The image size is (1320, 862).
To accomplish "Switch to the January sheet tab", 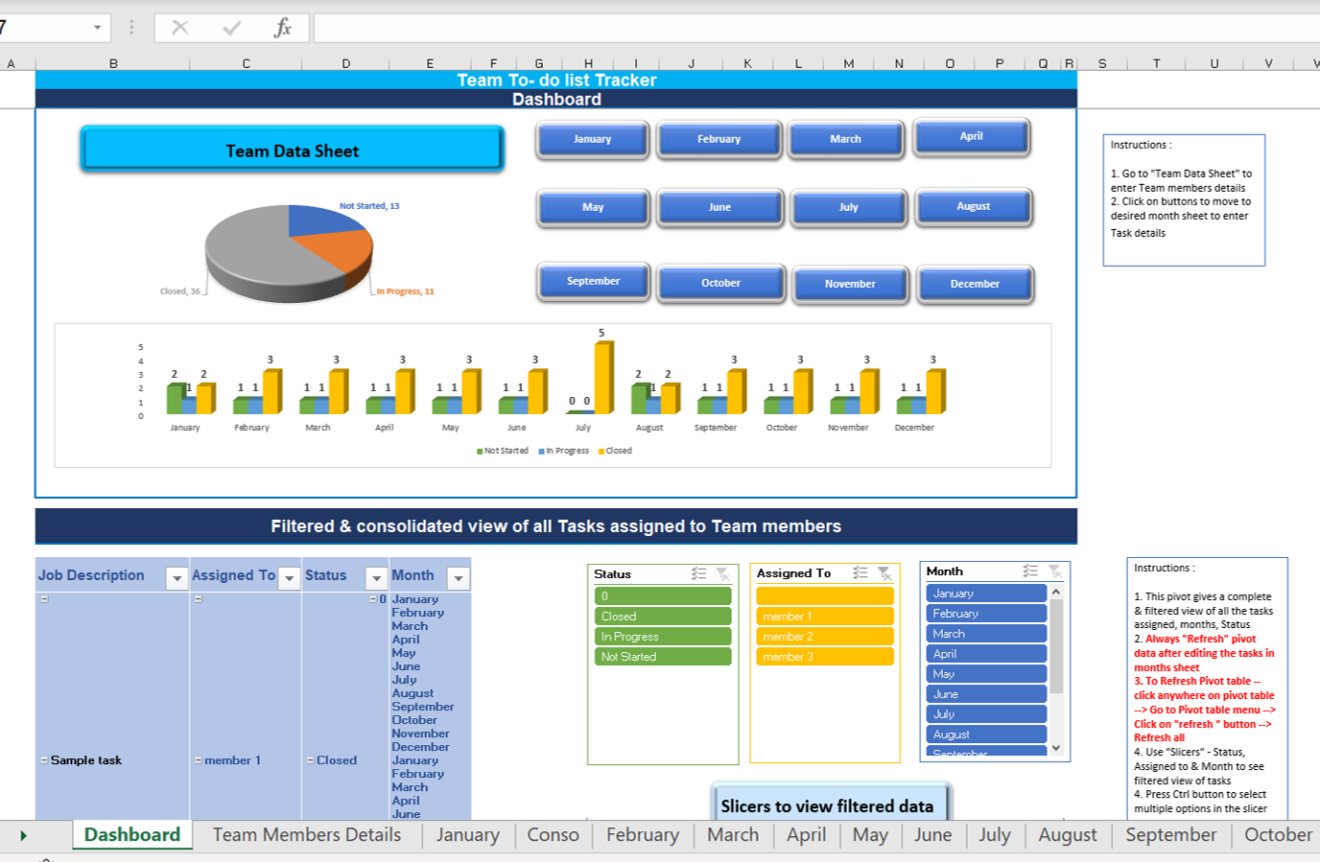I will coord(467,835).
